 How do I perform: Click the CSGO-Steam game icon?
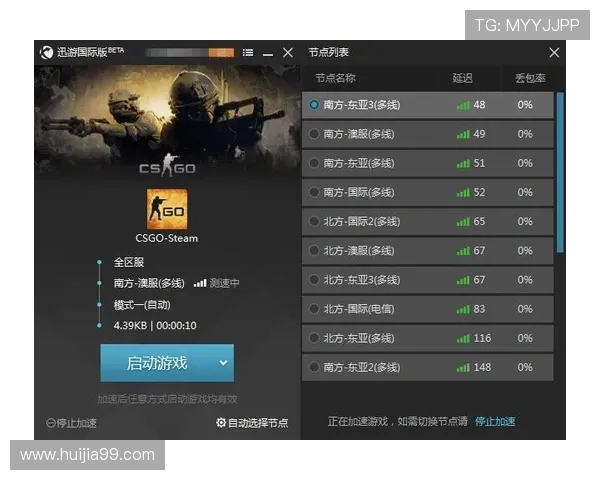[x=167, y=209]
